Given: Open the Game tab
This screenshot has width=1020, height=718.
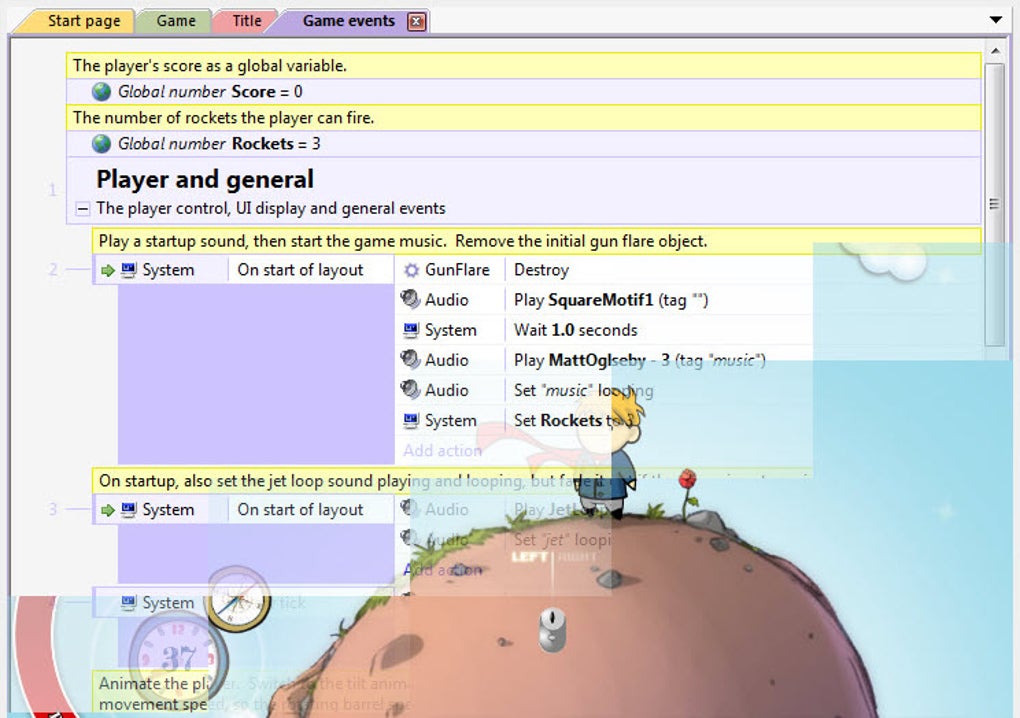Looking at the screenshot, I should tap(176, 21).
